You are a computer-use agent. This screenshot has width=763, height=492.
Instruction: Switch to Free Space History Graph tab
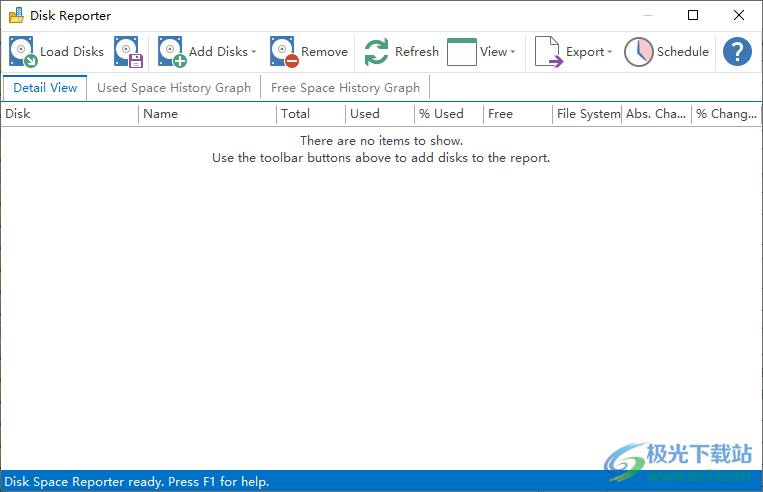pos(345,88)
